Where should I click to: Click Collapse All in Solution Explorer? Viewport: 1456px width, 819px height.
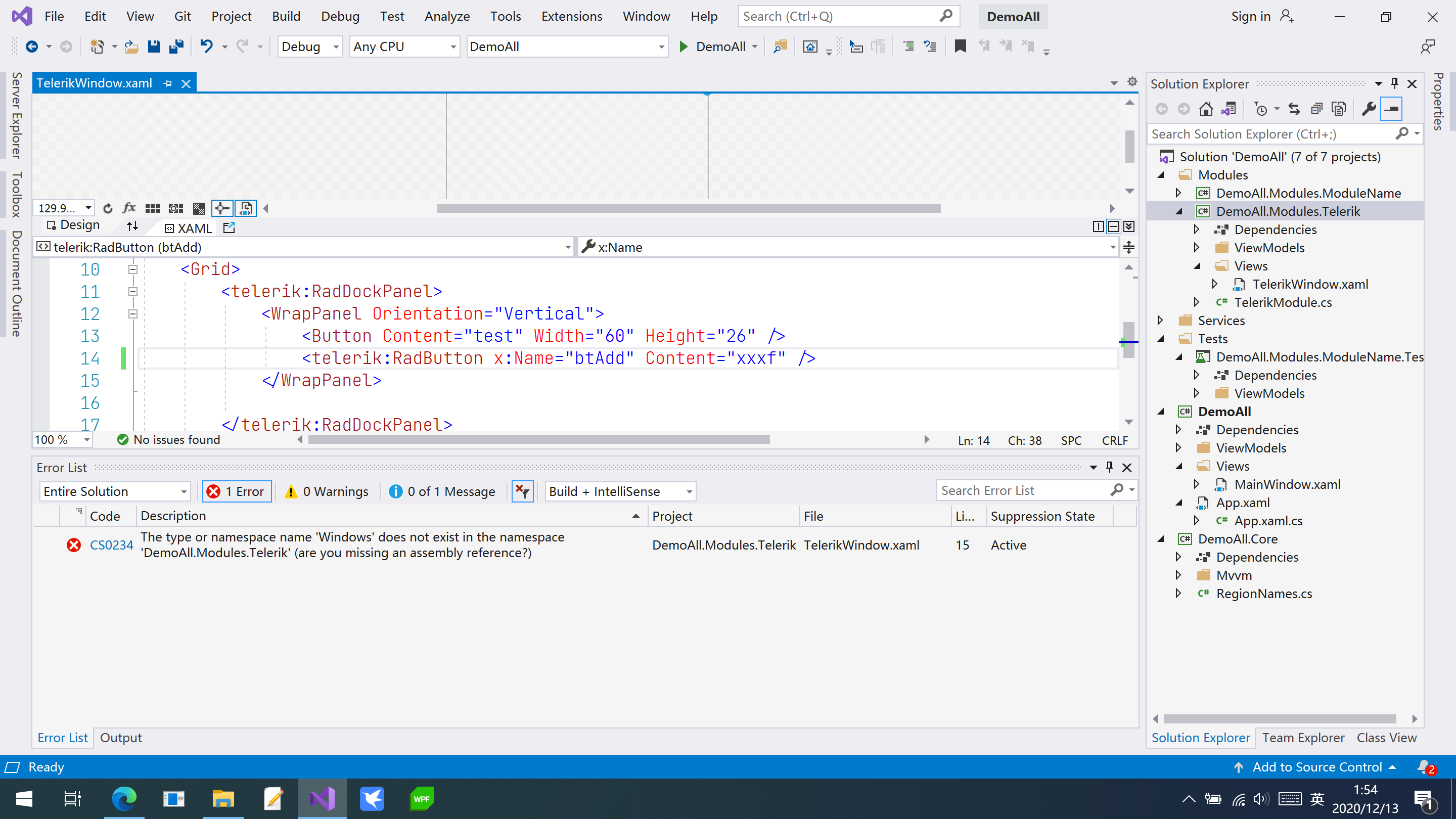coord(1316,109)
